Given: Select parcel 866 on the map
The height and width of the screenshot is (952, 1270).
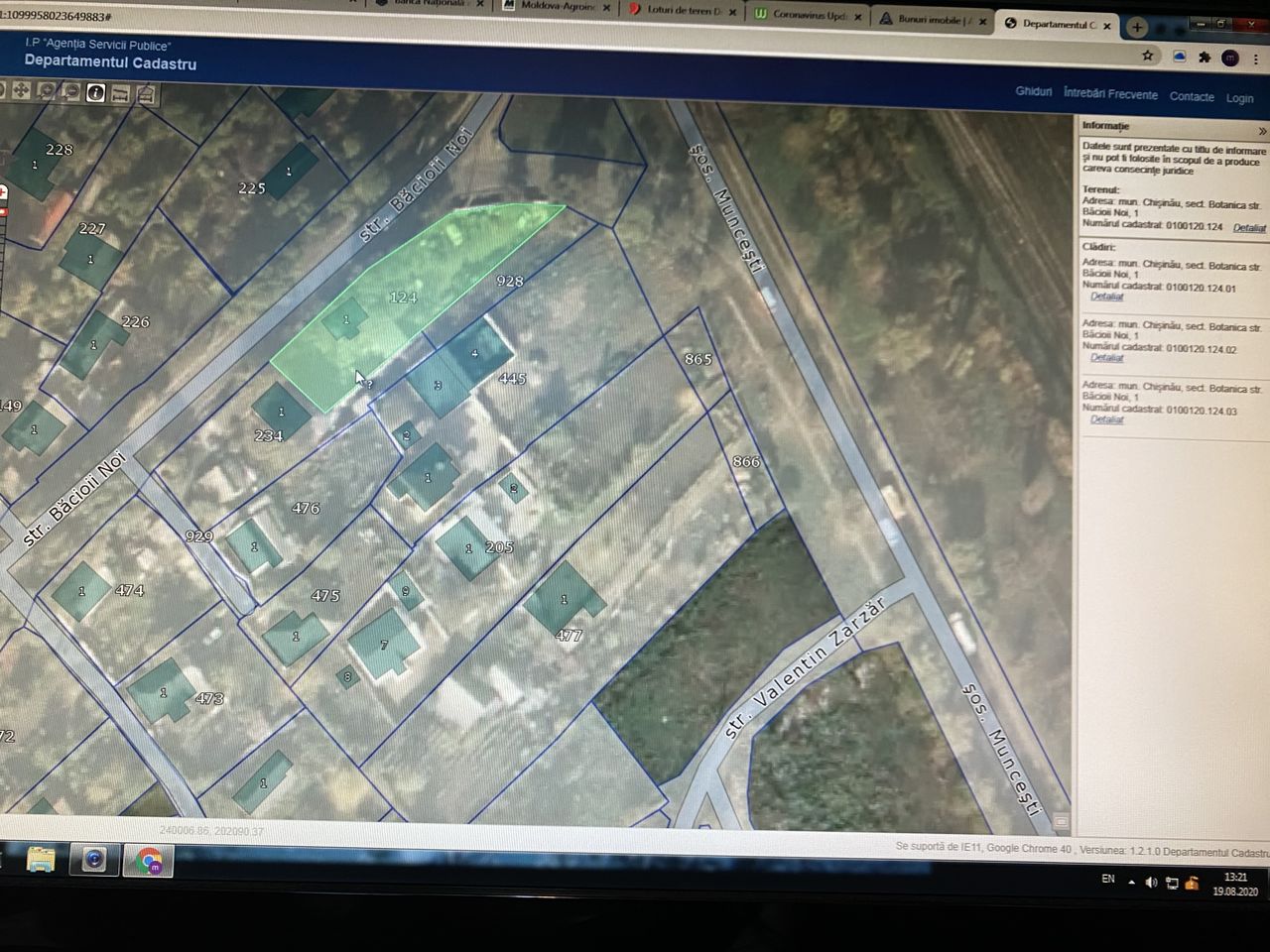Looking at the screenshot, I should click(x=746, y=462).
